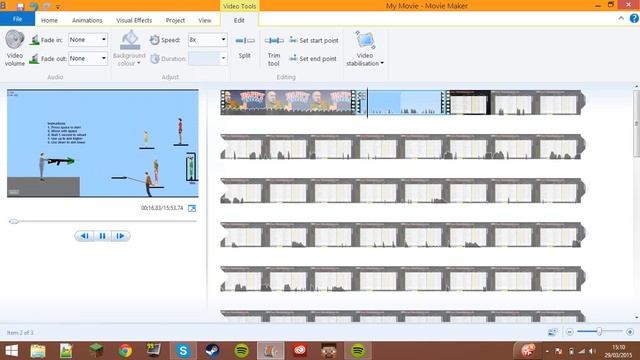
Task: Step to next frame
Action: (x=120, y=236)
